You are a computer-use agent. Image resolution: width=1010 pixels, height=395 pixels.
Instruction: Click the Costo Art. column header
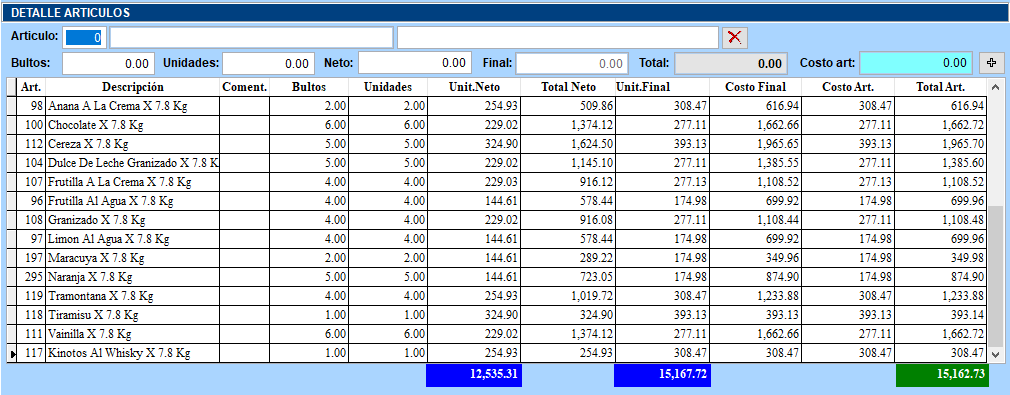click(x=848, y=87)
